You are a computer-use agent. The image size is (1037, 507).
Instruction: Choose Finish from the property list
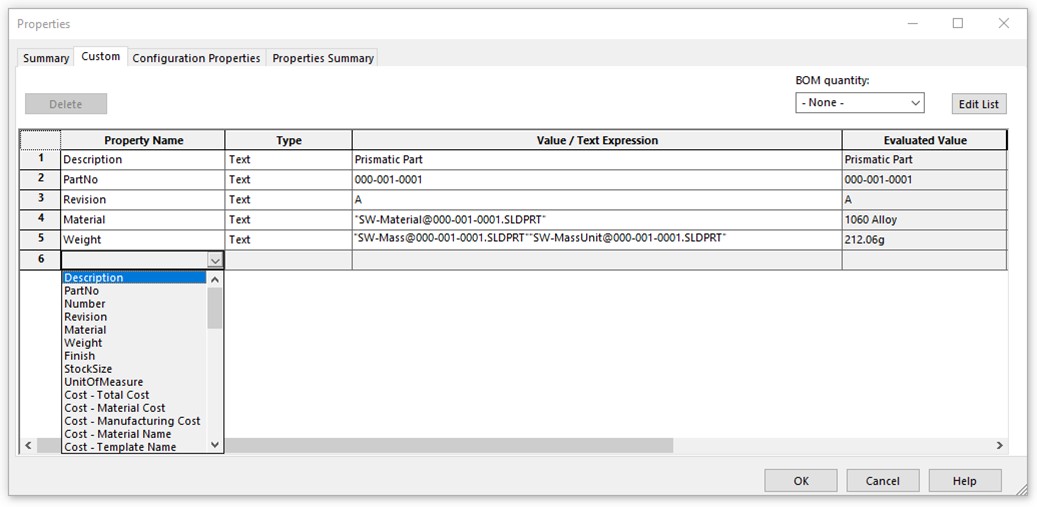(x=80, y=356)
